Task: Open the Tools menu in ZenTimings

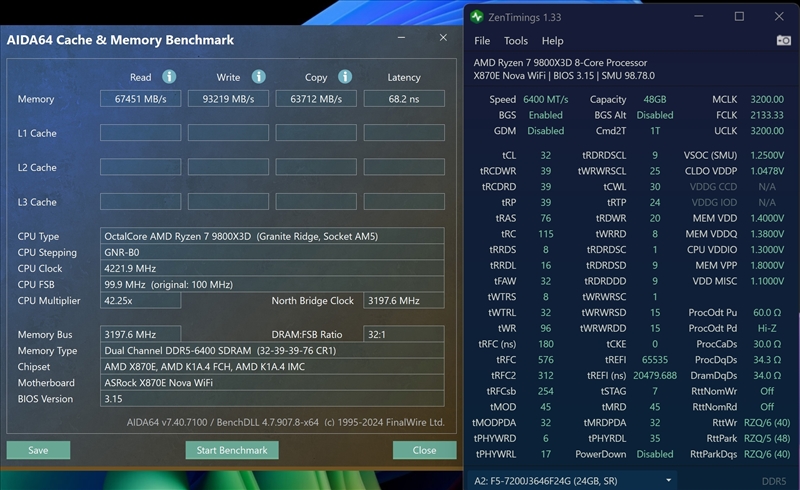Action: click(x=516, y=41)
